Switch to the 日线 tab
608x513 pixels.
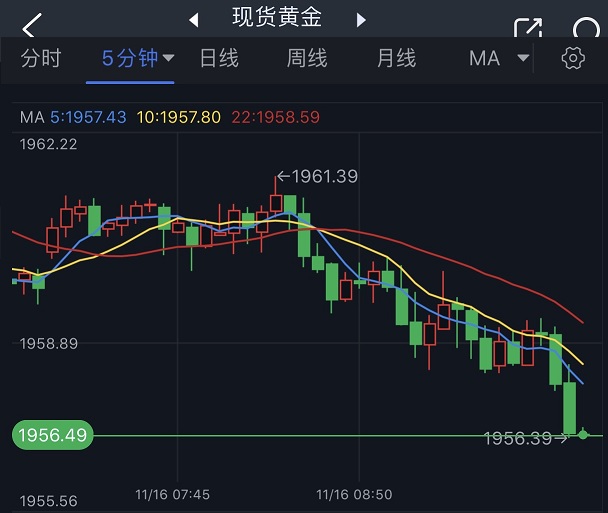coord(219,58)
